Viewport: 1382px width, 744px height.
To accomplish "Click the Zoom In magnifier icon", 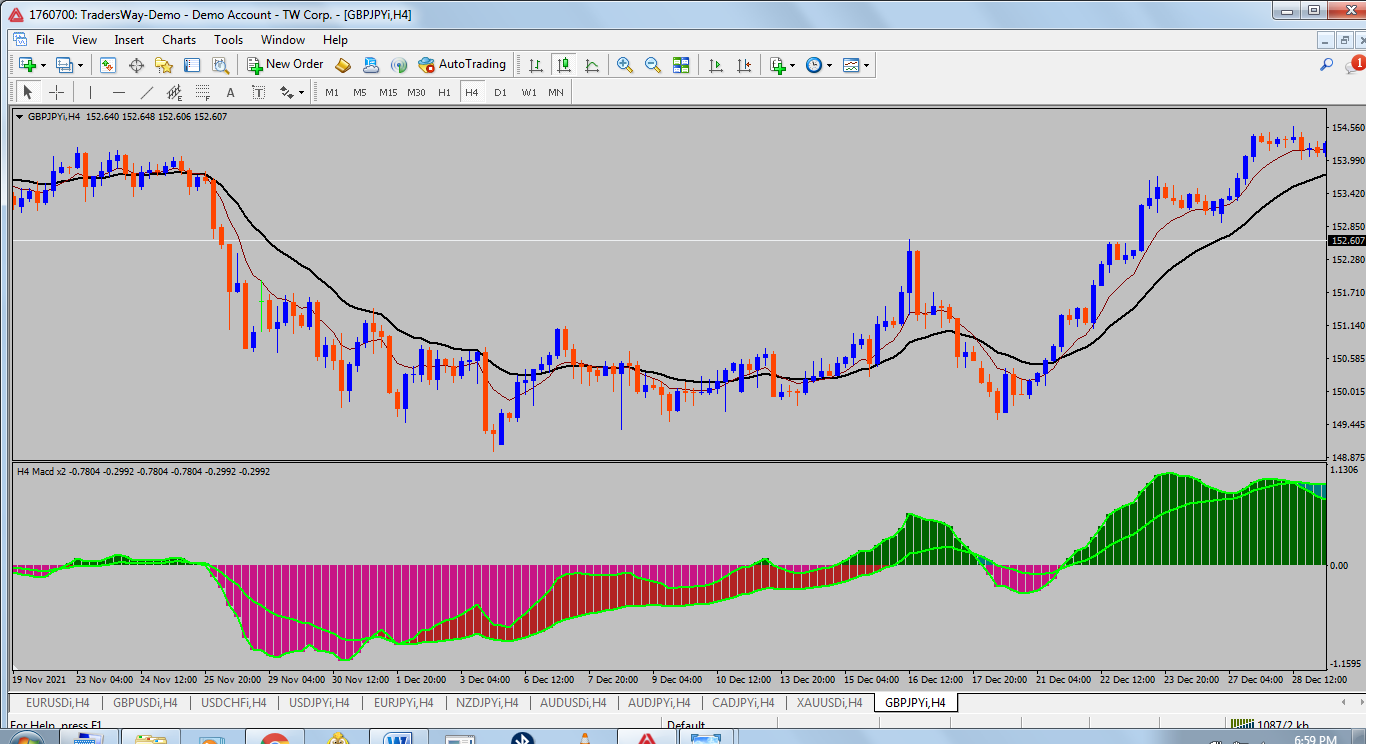I will (625, 65).
